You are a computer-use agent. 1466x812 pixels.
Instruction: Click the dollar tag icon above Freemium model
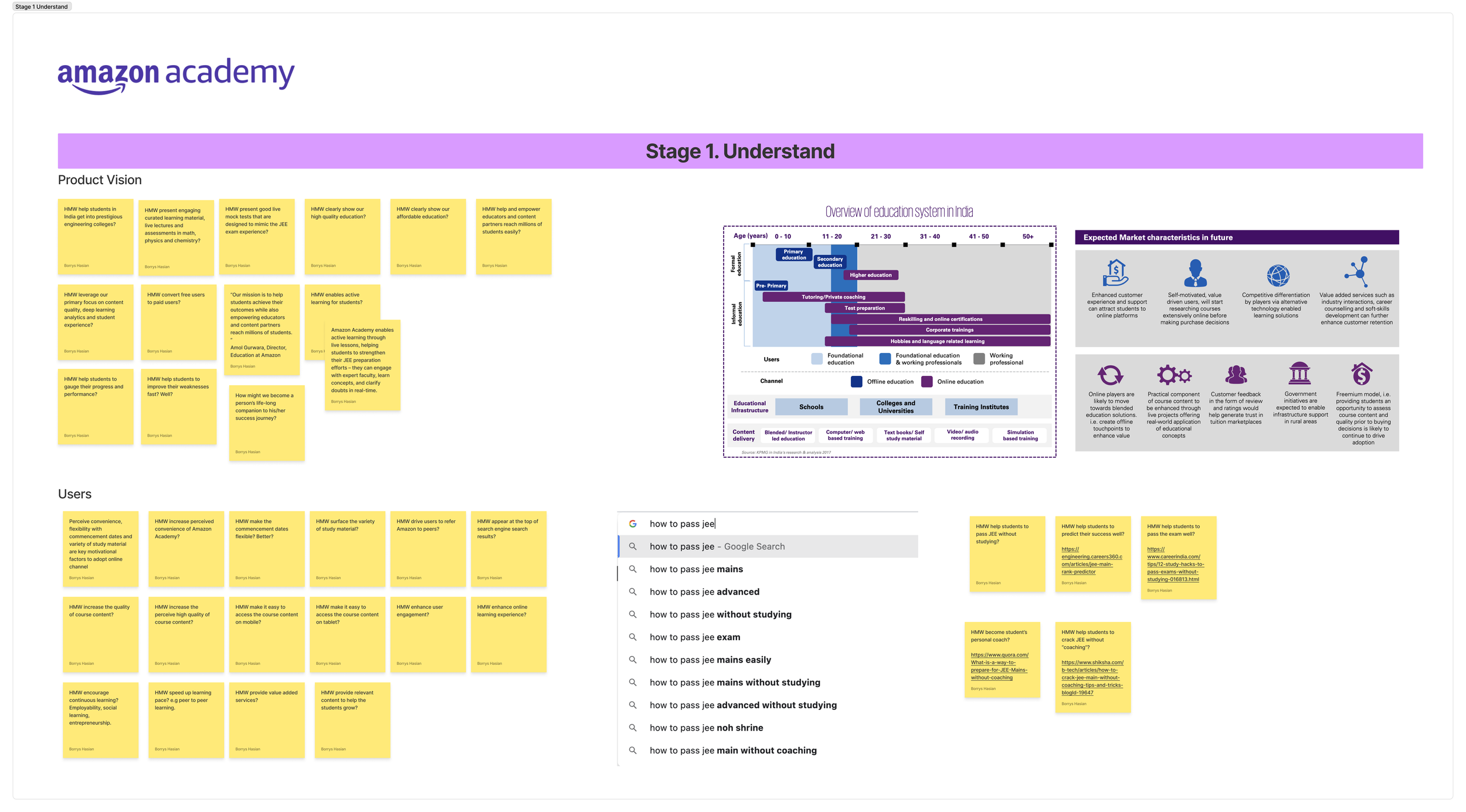[x=1362, y=373]
